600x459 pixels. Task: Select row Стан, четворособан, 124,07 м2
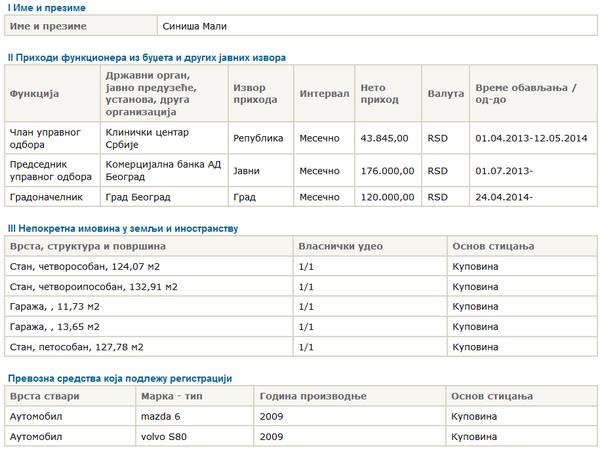301,267
